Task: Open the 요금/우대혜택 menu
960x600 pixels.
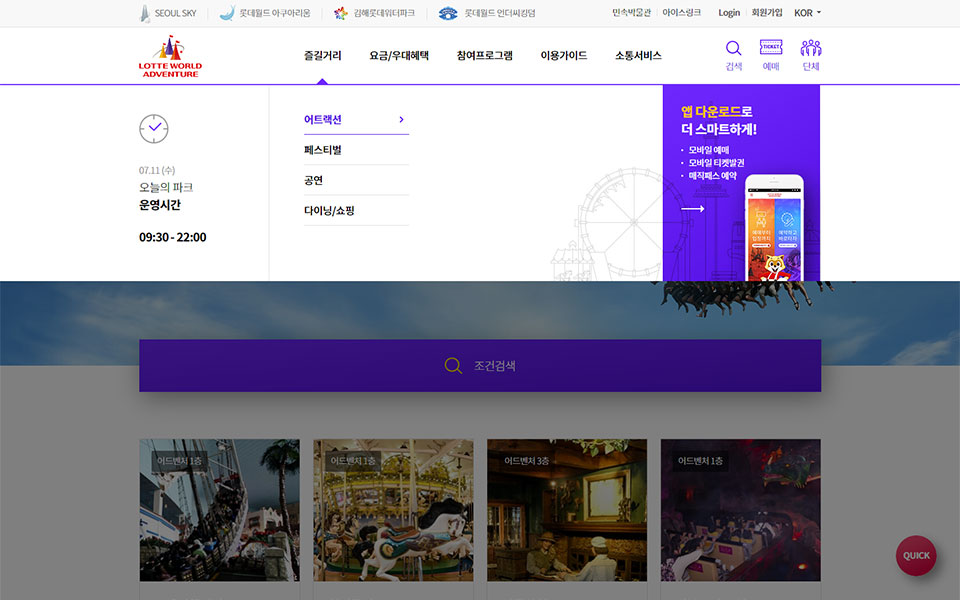Action: (x=399, y=56)
